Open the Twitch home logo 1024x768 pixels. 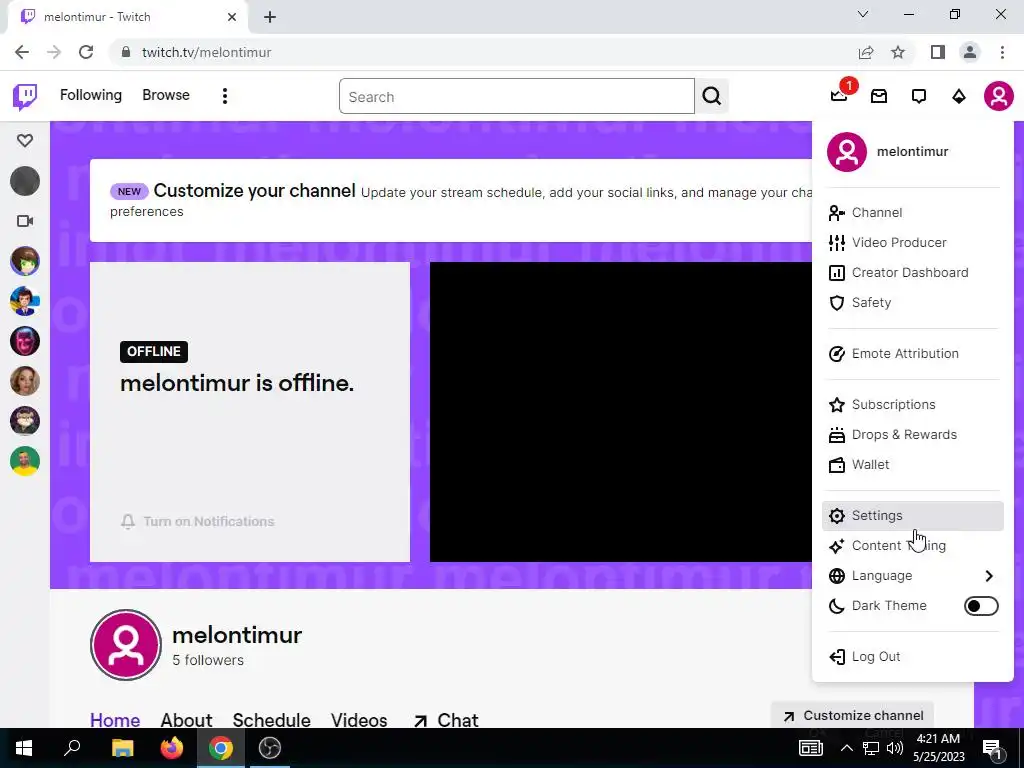pyautogui.click(x=25, y=97)
